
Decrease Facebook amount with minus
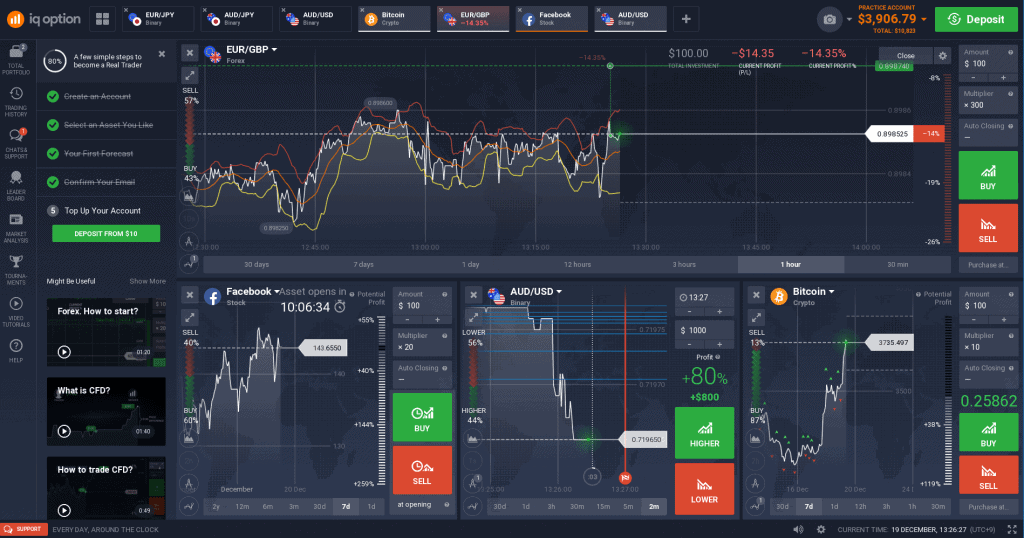point(408,320)
